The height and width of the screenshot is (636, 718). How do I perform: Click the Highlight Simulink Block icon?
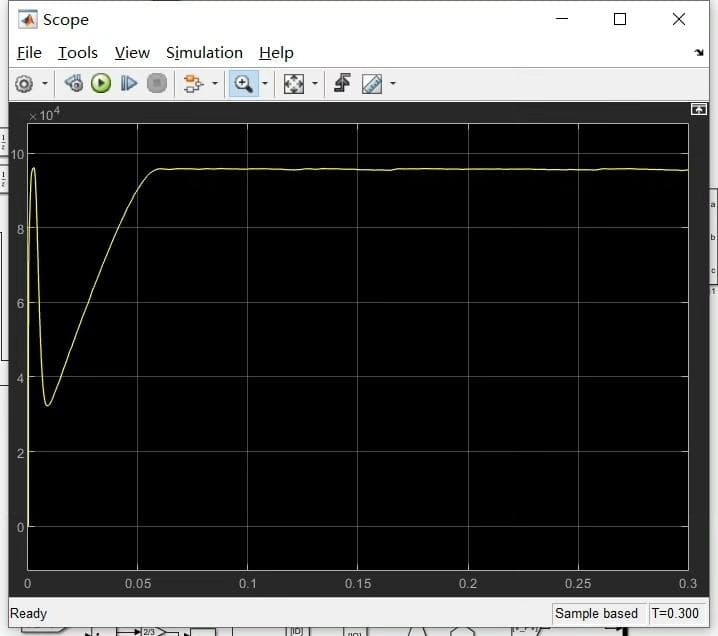[193, 83]
